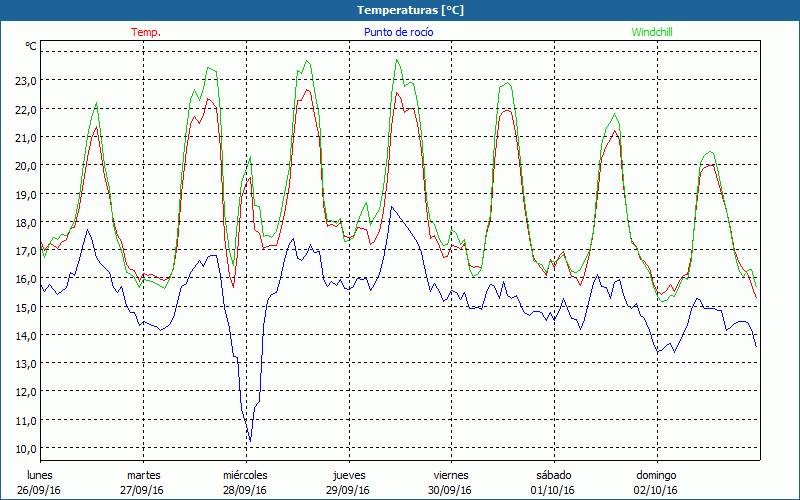Image resolution: width=800 pixels, height=500 pixels.
Task: Select the viernes day label
Action: coord(451,475)
